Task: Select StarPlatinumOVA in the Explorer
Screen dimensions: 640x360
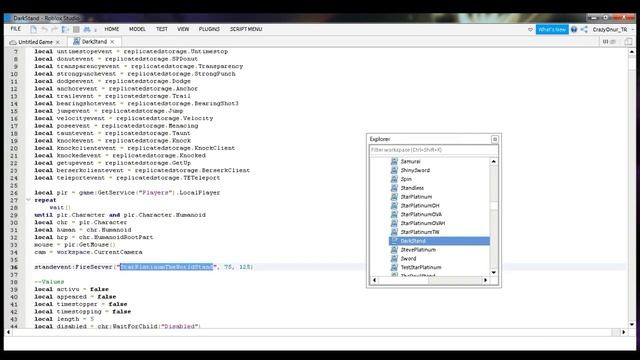Action: click(421, 214)
